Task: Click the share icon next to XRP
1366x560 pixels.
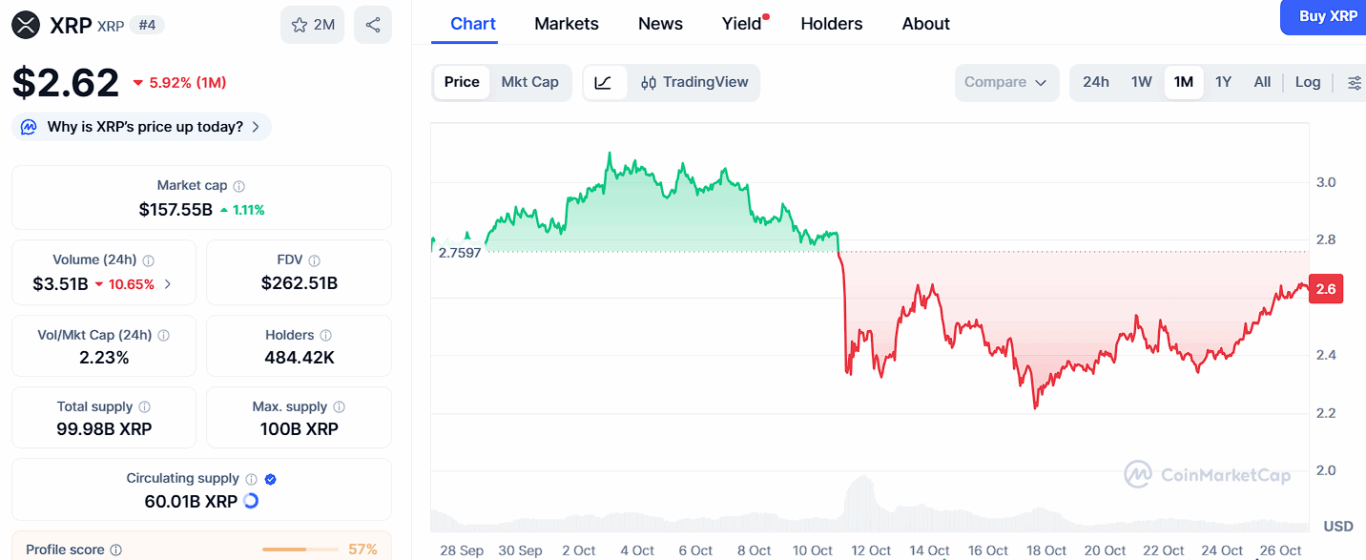Action: 373,25
